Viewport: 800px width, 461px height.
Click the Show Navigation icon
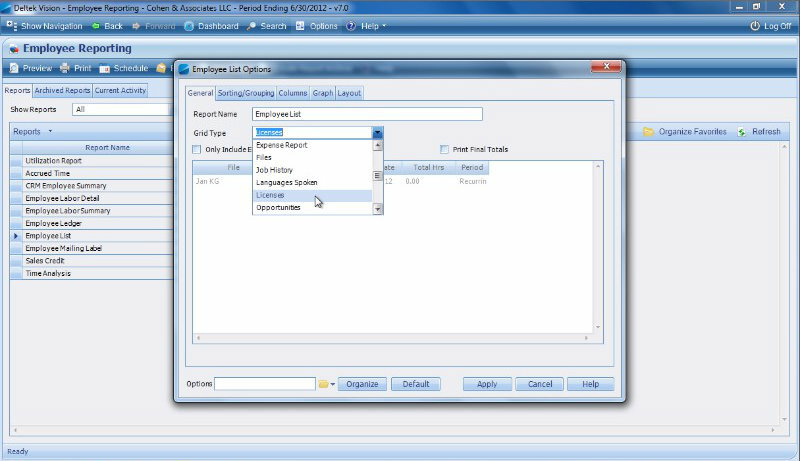[11, 26]
